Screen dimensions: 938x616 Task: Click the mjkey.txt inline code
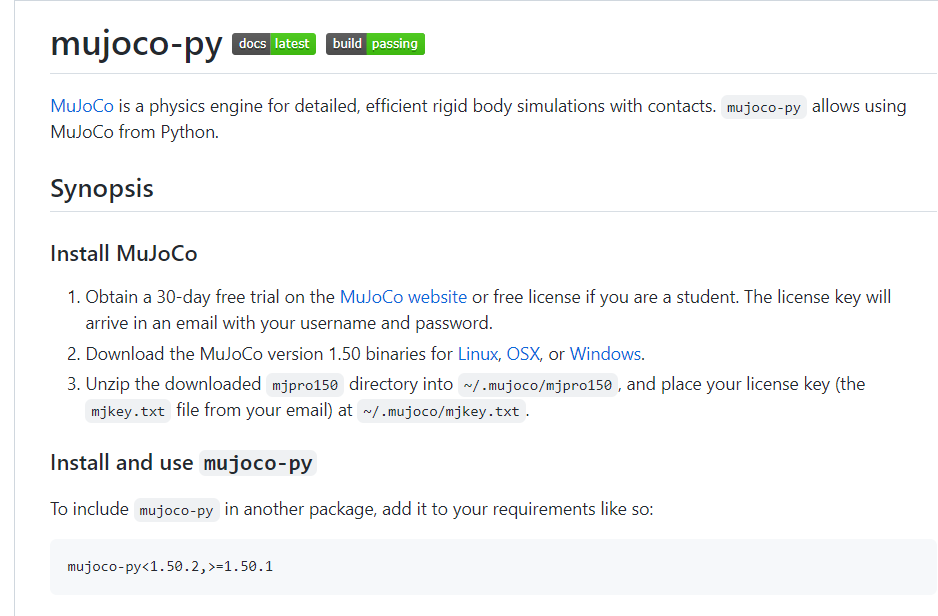128,411
